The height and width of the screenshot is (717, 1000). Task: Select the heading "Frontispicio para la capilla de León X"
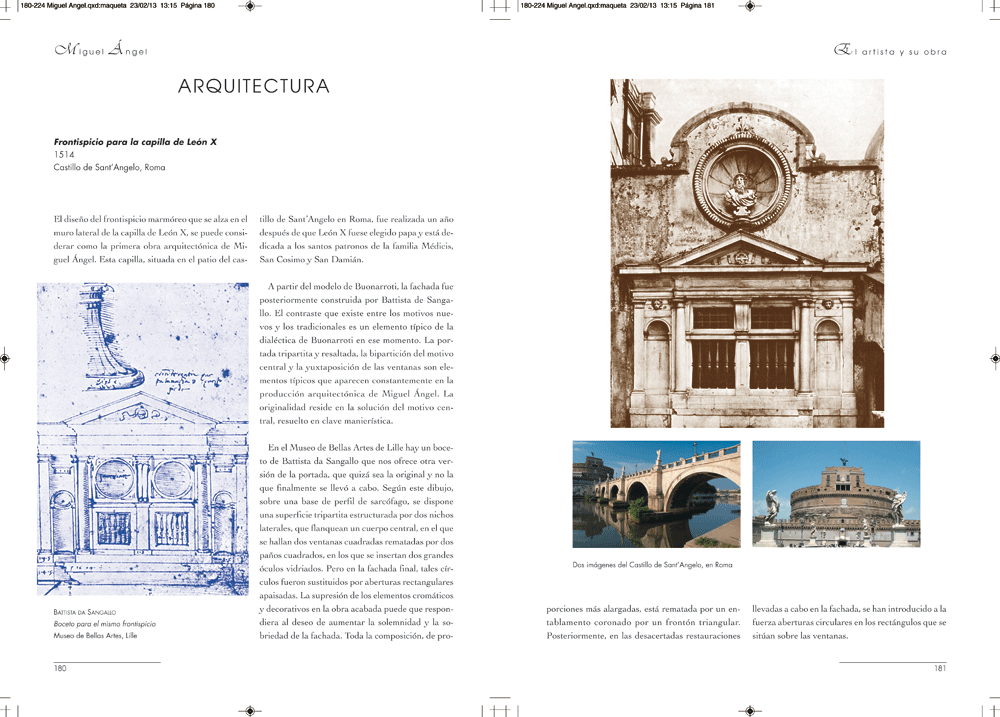click(135, 142)
